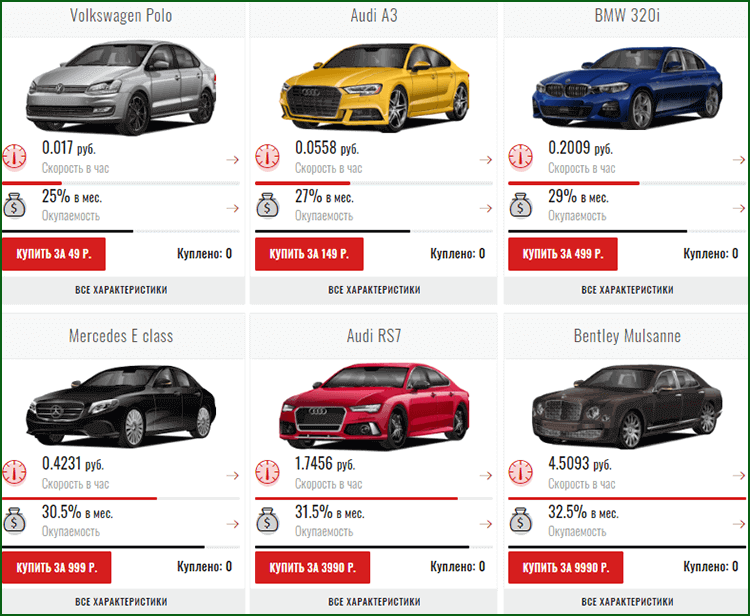Click speed arrow on Volkswagen Polo card
750x616 pixels.
coord(232,160)
